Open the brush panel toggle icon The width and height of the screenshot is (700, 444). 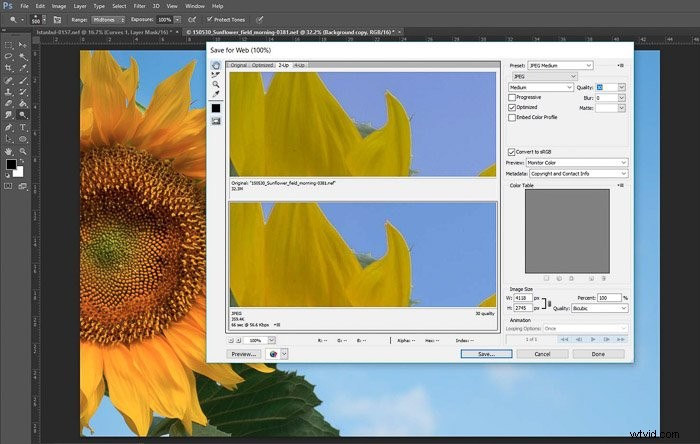point(57,20)
